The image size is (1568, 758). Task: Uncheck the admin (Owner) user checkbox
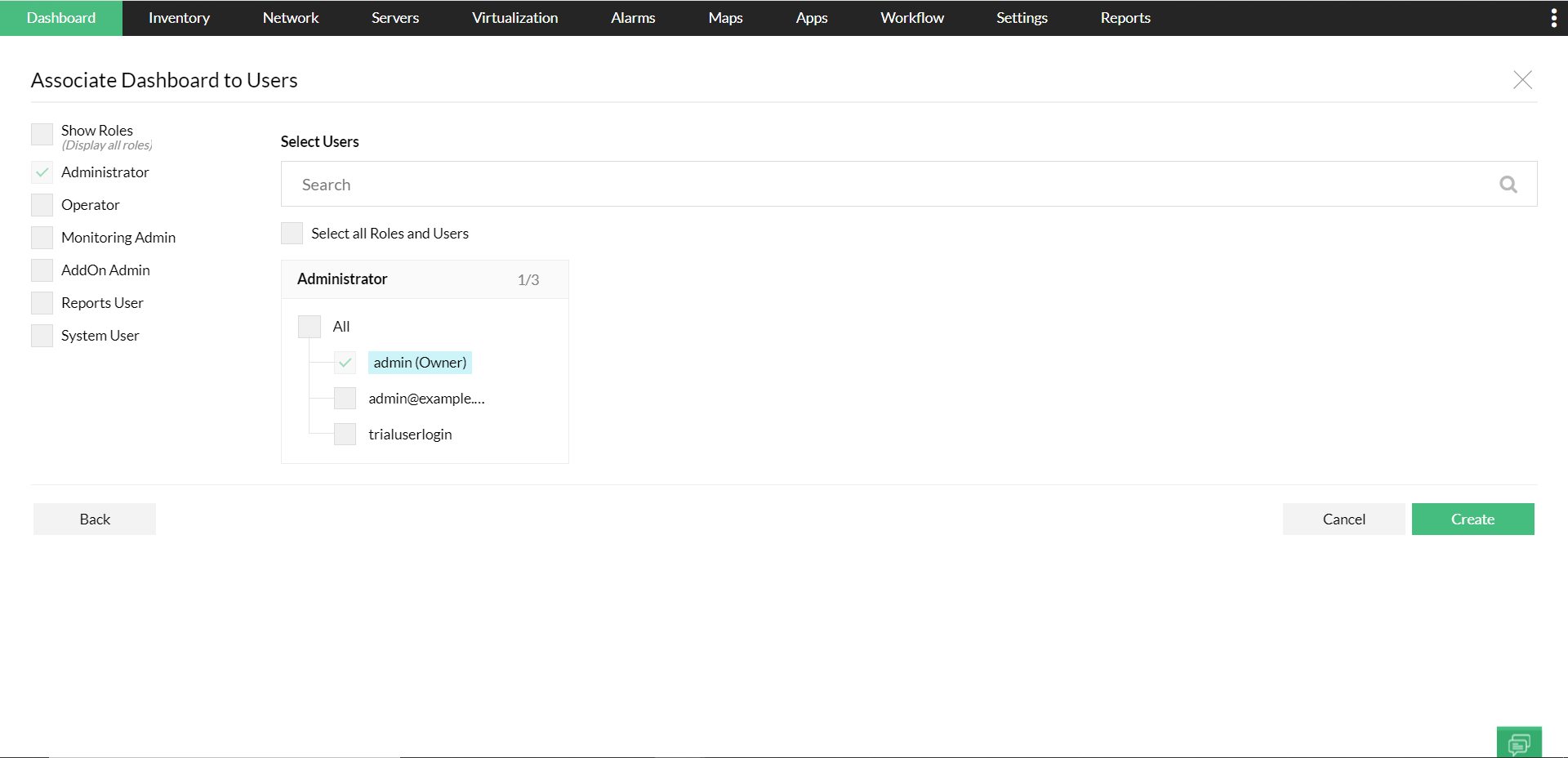click(x=345, y=363)
